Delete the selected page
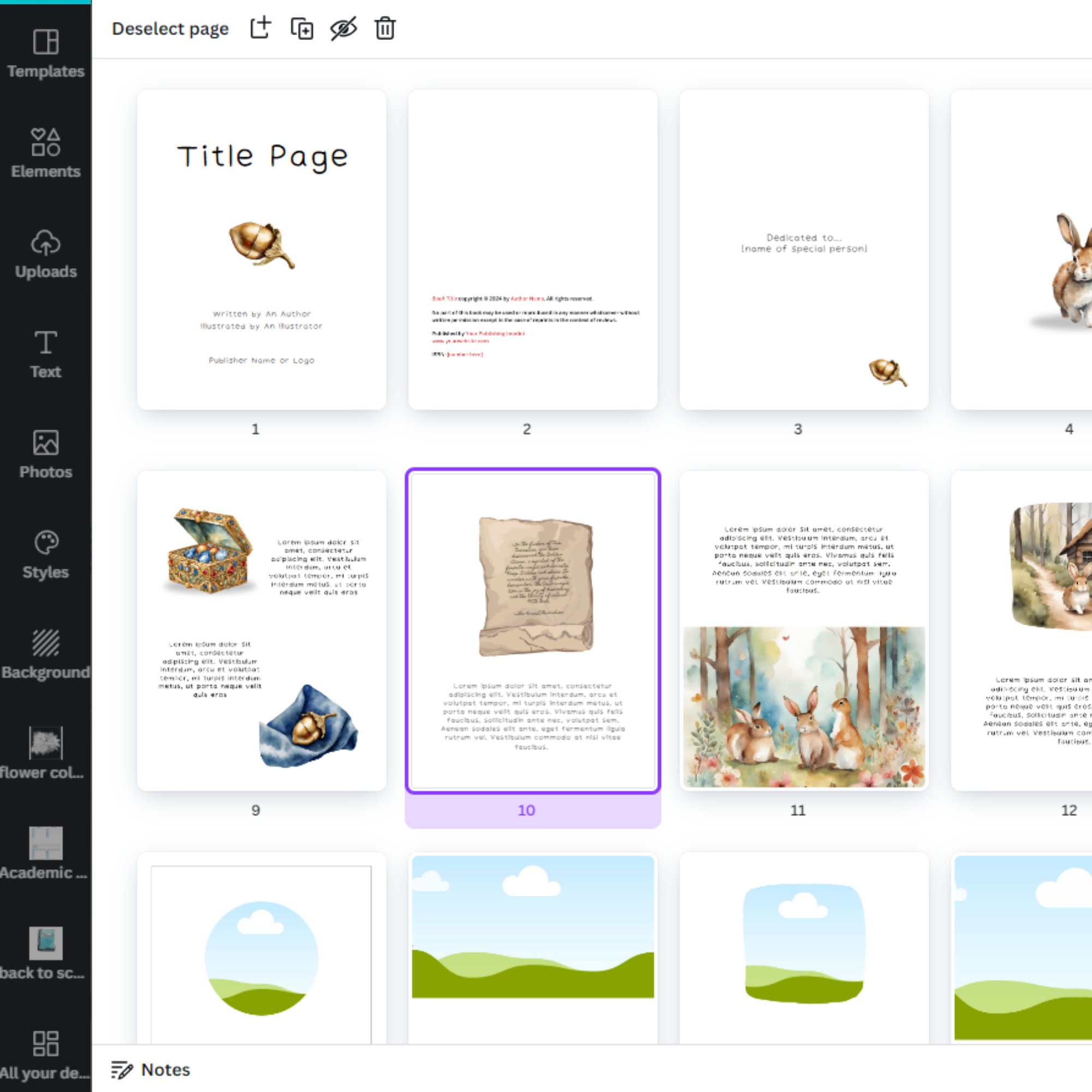 click(x=384, y=30)
